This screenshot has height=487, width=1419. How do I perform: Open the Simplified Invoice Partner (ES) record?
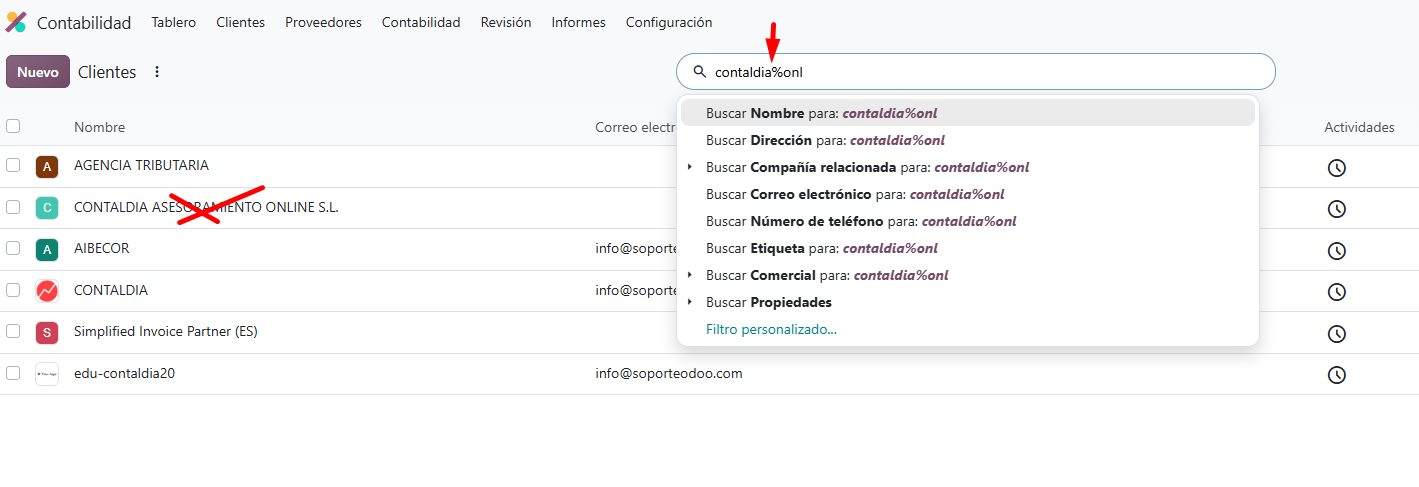click(x=166, y=331)
